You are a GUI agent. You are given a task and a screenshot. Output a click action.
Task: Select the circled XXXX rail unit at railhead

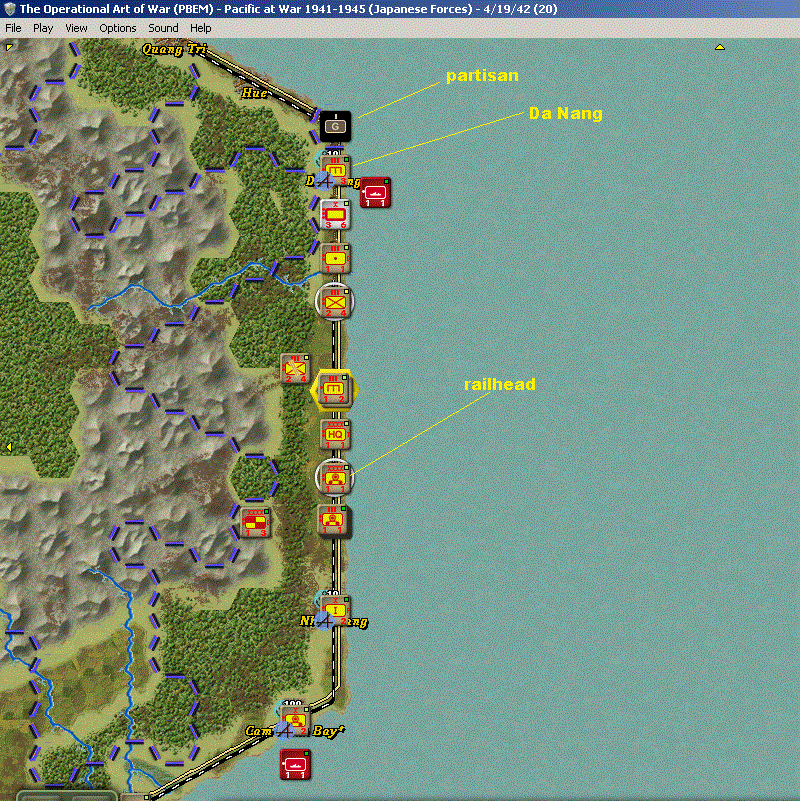(335, 478)
